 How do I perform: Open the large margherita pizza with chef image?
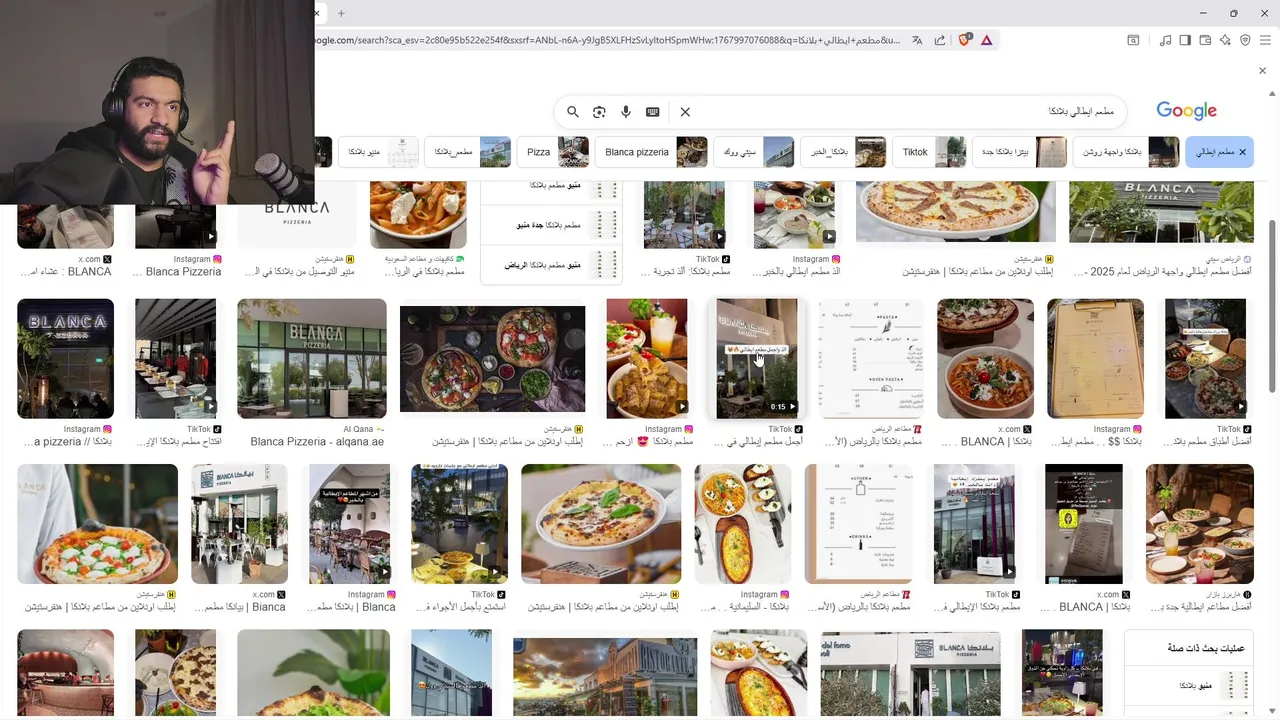pos(97,524)
